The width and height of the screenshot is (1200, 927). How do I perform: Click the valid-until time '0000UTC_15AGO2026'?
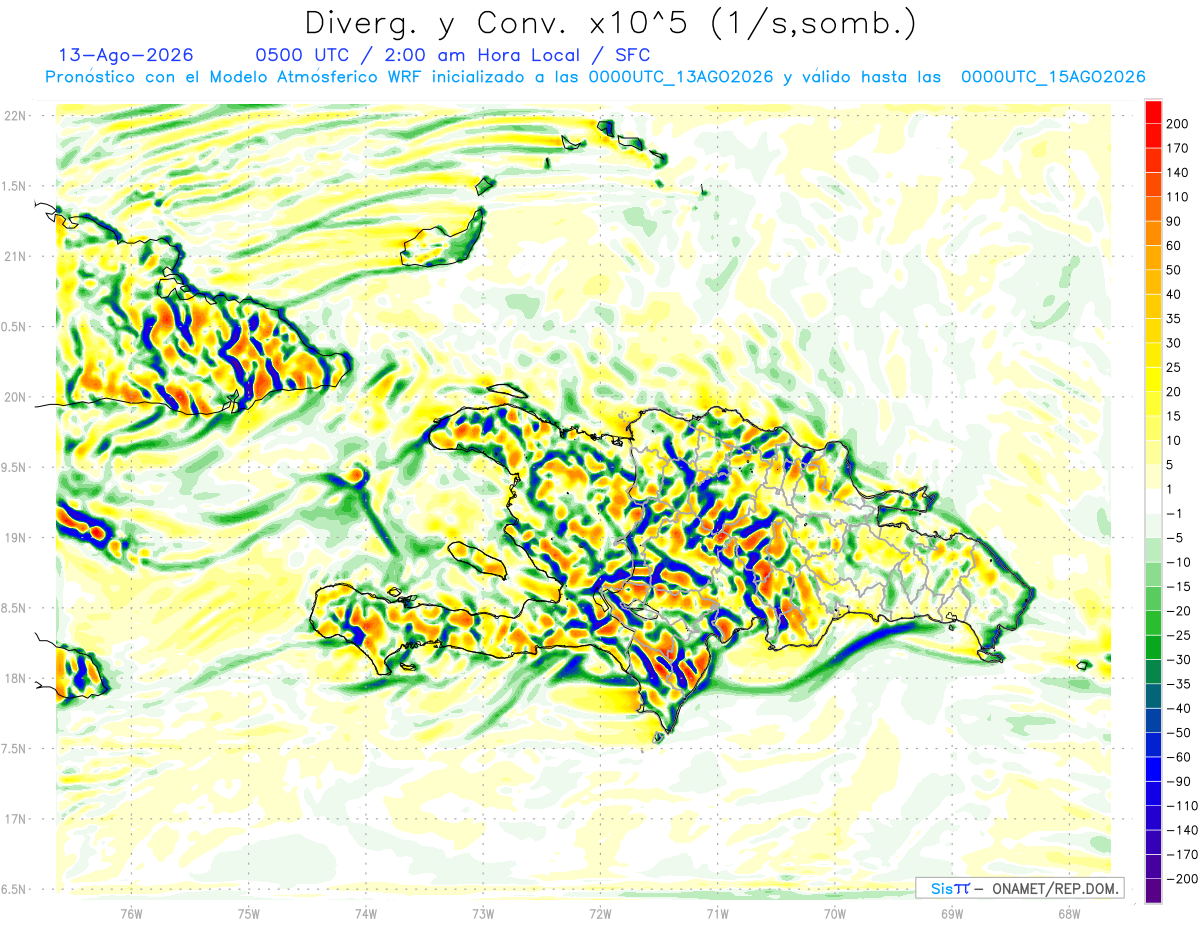pyautogui.click(x=1053, y=77)
